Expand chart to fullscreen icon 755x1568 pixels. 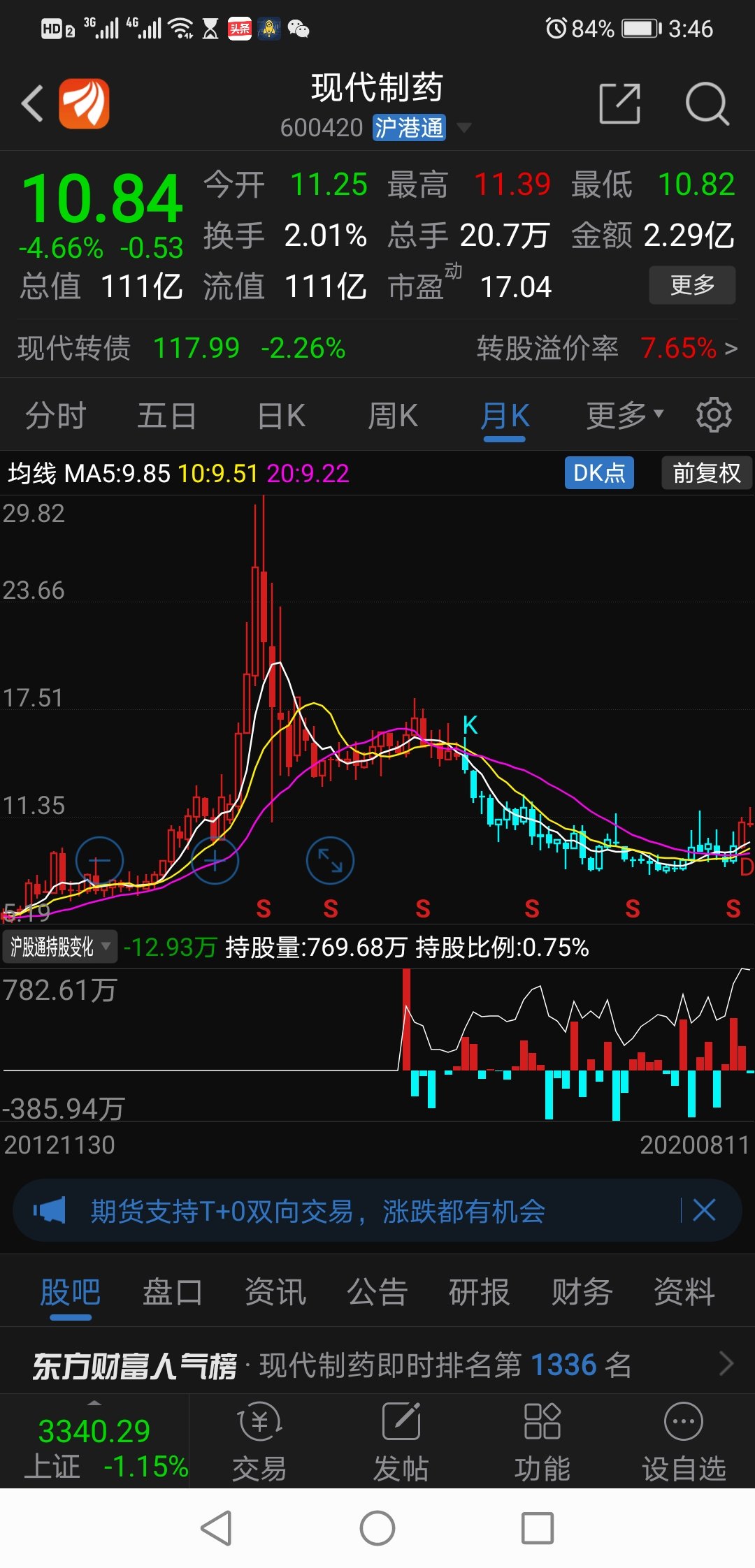point(330,860)
